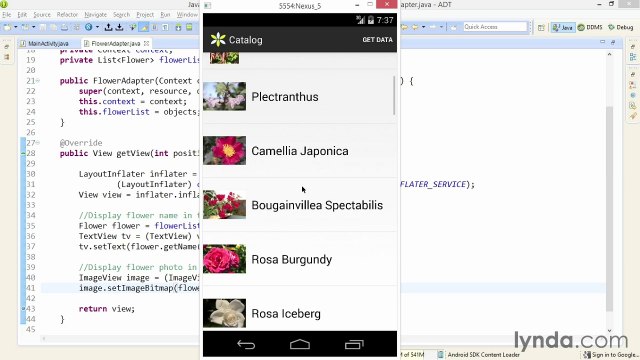Click the restore icon in left sidebar
This screenshot has height=360, width=640.
point(7,47)
